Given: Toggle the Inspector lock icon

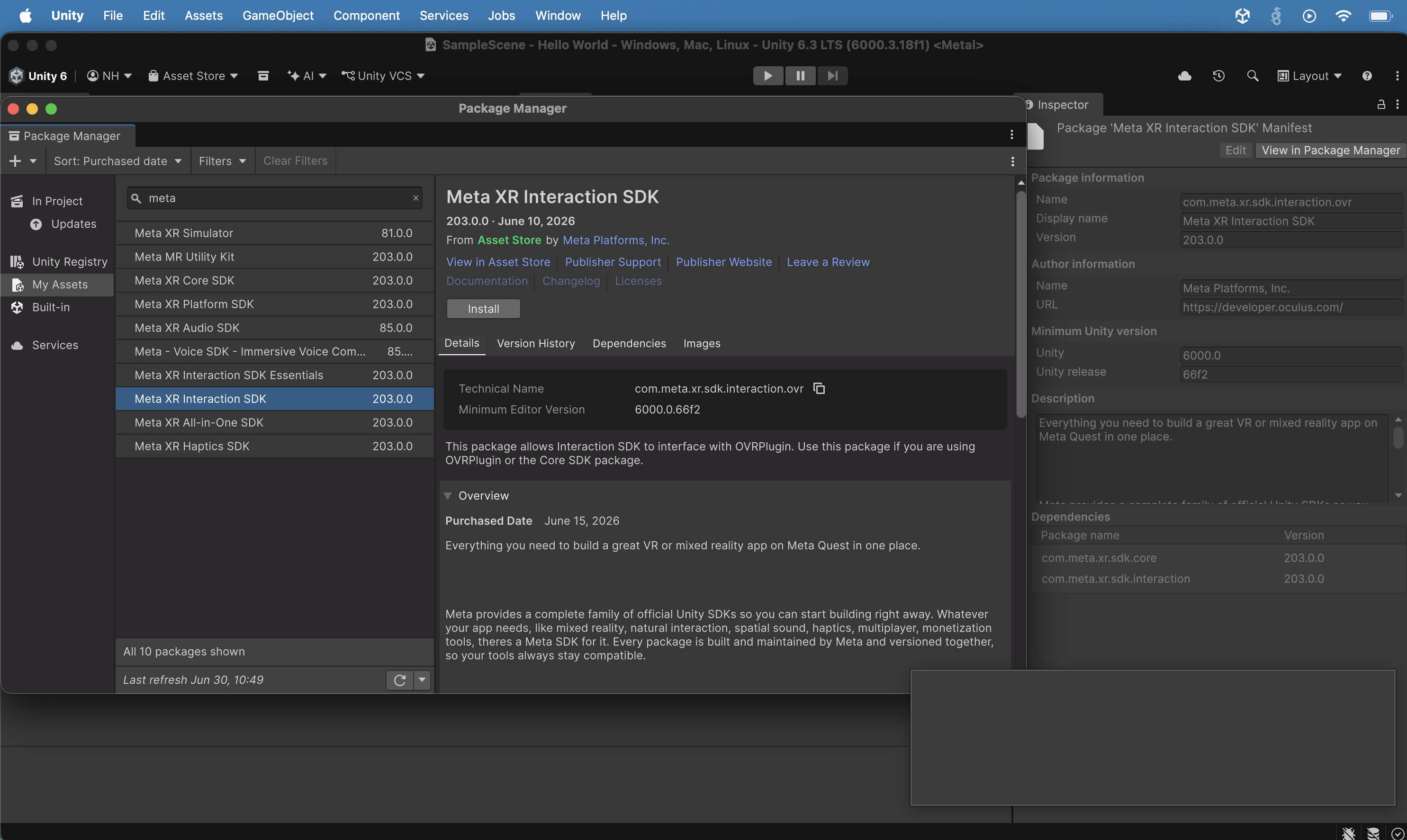Looking at the screenshot, I should (x=1381, y=105).
